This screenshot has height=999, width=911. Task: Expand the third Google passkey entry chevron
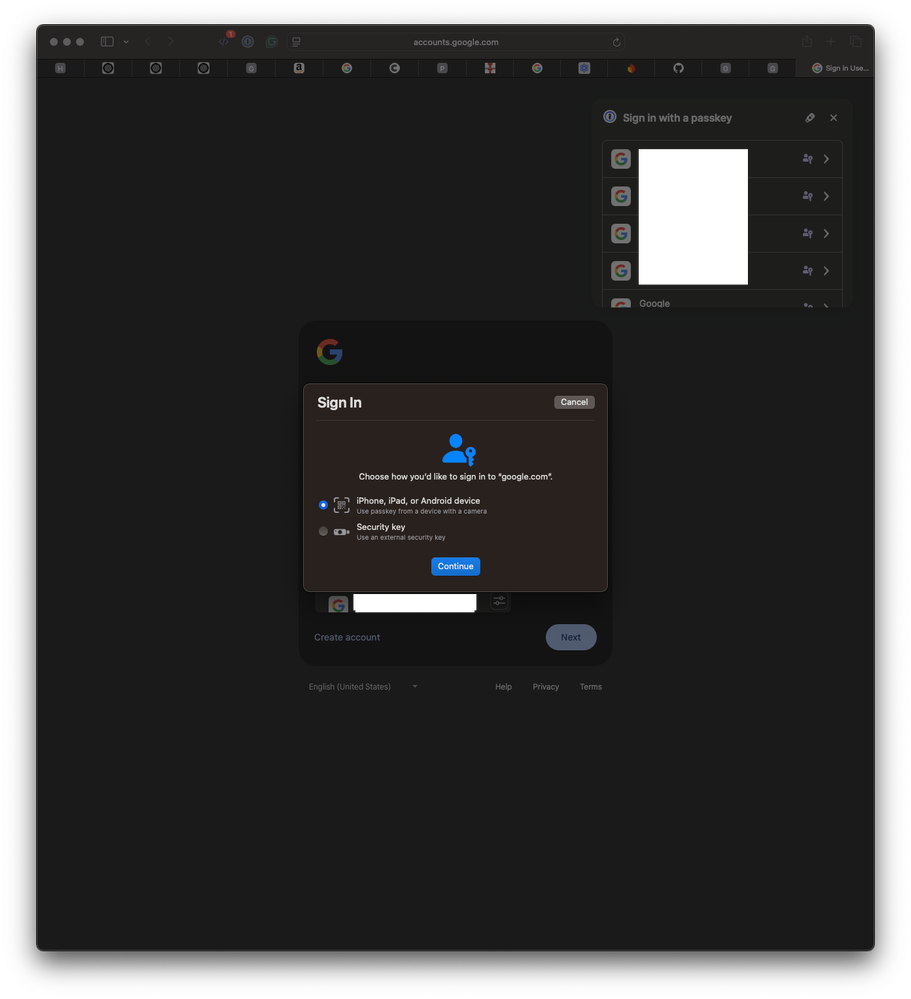pyautogui.click(x=826, y=233)
